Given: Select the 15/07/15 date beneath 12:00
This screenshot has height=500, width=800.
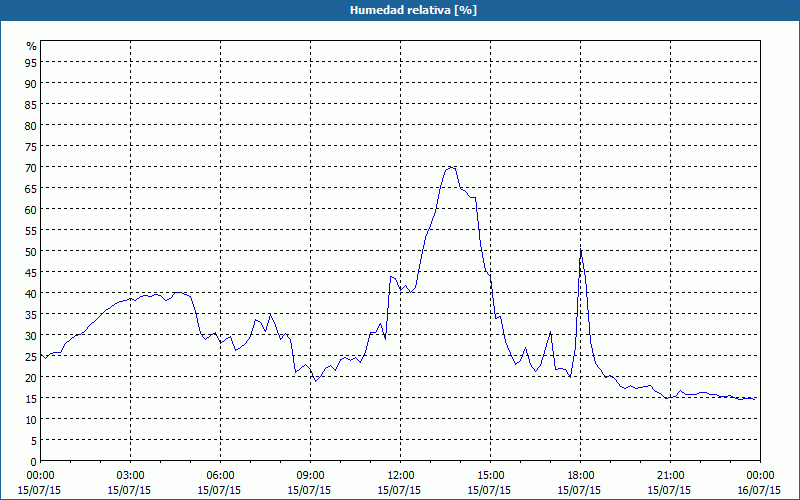Looking at the screenshot, I should [x=399, y=490].
